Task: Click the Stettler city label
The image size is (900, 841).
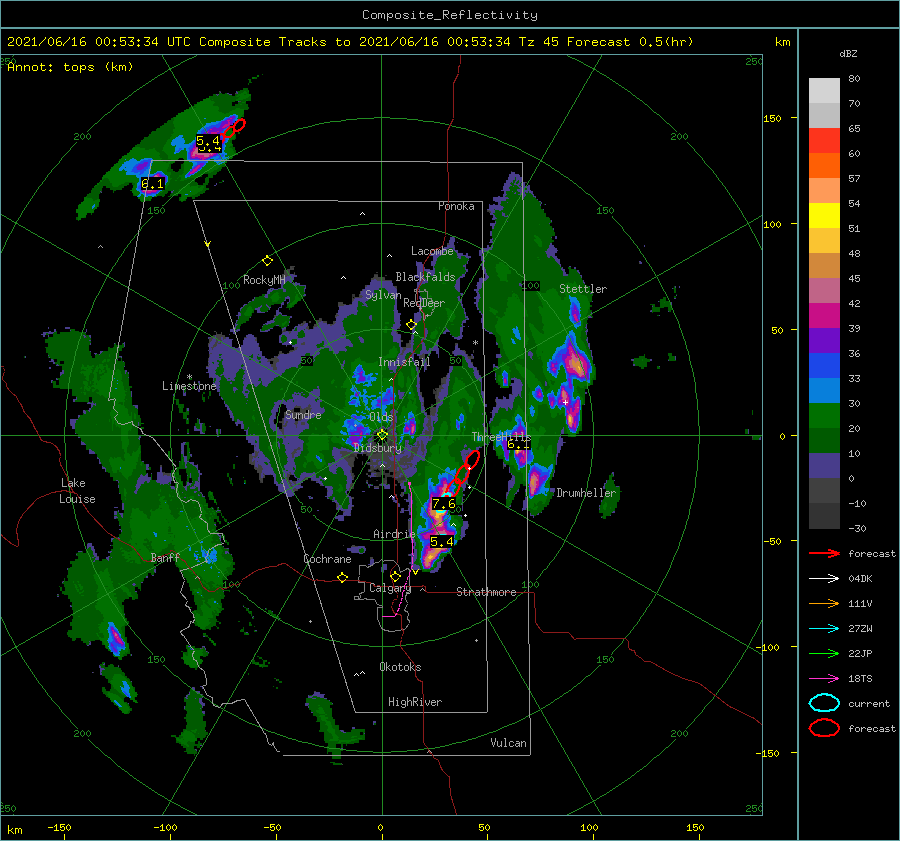Action: pyautogui.click(x=583, y=289)
